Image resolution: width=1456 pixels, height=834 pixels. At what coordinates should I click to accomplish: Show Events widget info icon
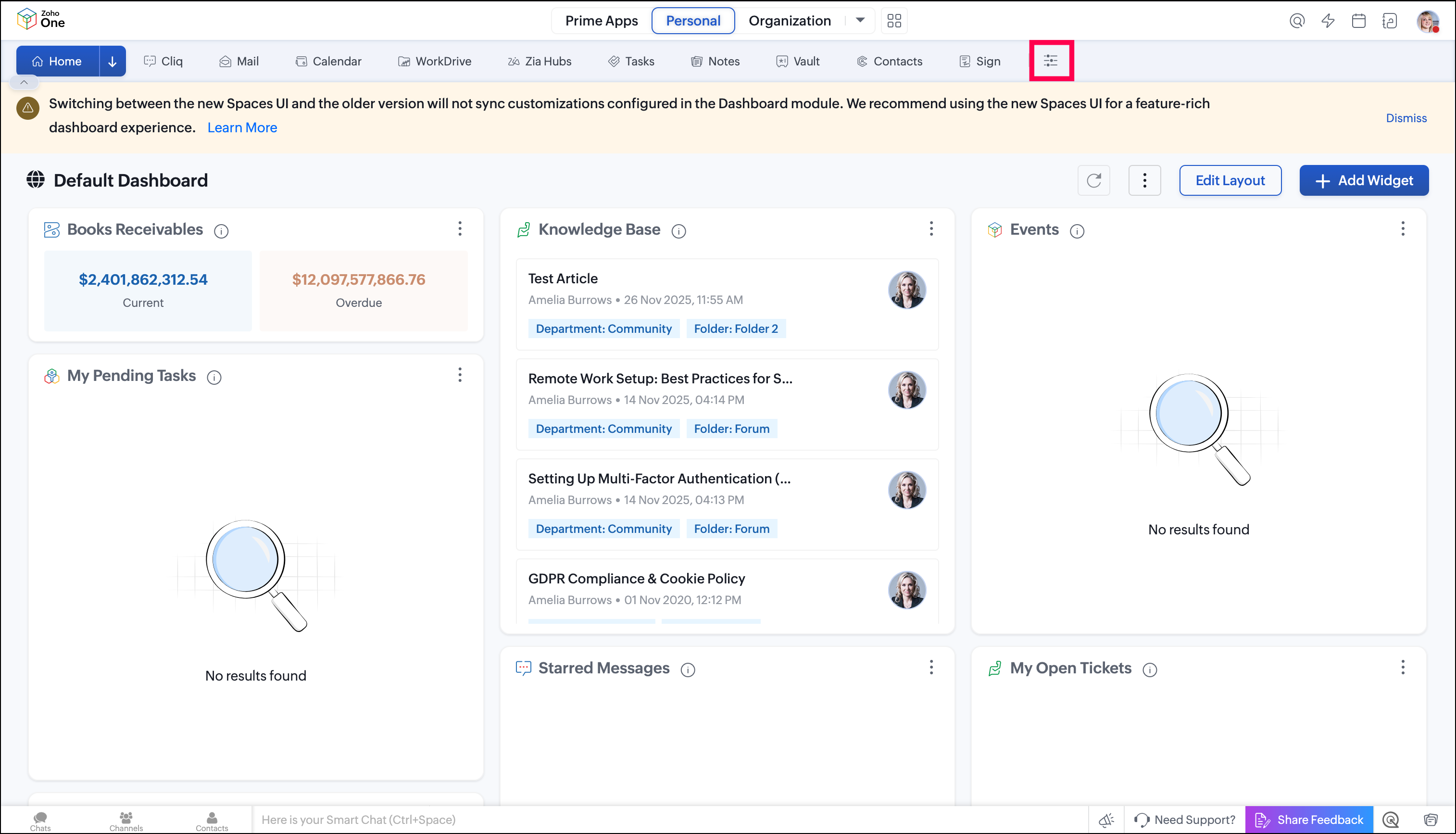(1077, 231)
